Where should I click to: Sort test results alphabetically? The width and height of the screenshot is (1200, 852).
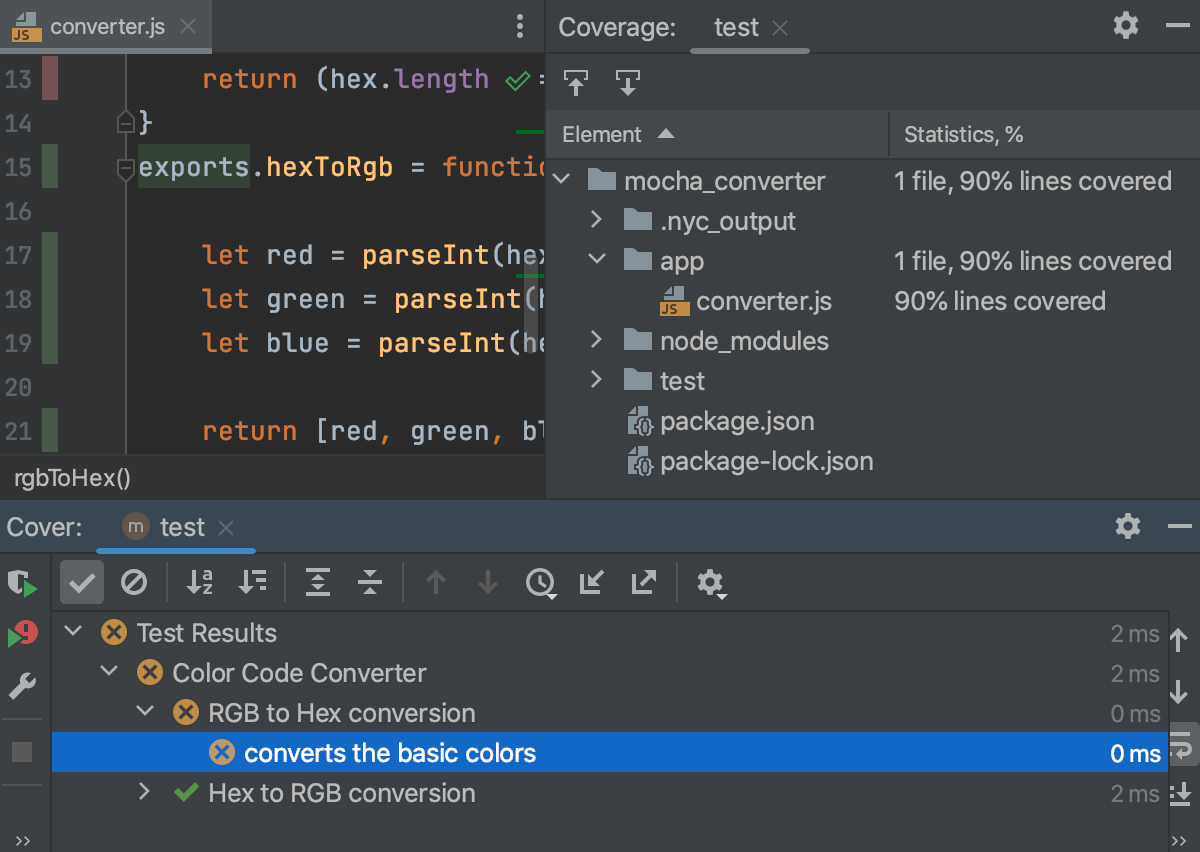[199, 582]
